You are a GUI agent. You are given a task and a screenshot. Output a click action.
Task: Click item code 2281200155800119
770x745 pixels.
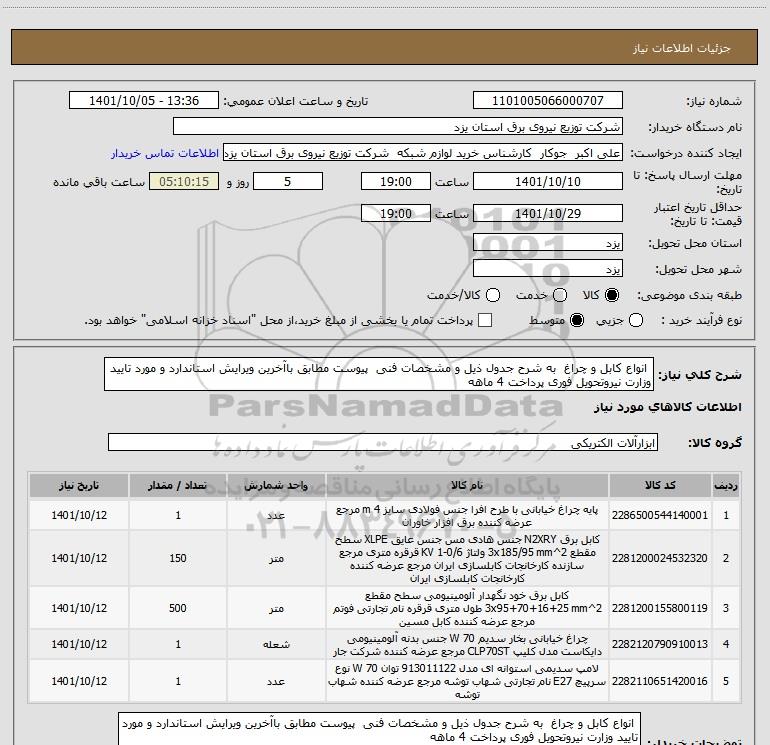660,608
